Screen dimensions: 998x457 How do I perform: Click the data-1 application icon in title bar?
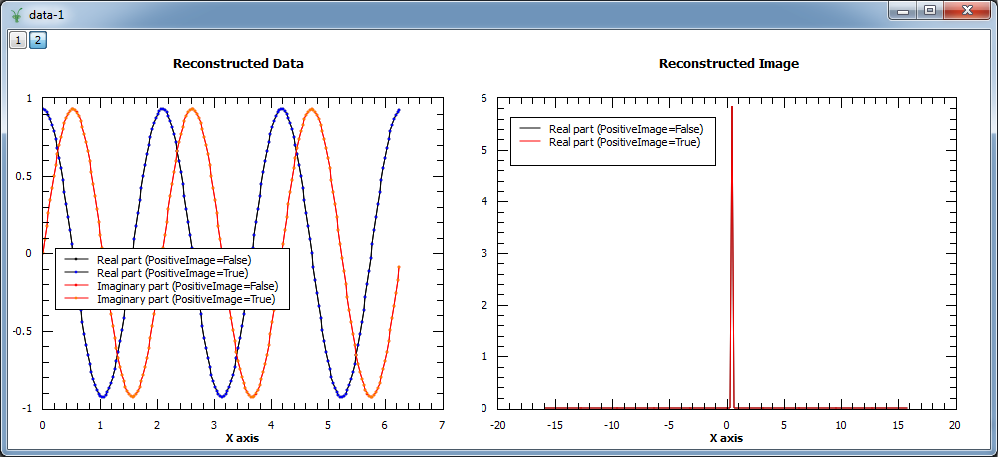pos(16,13)
